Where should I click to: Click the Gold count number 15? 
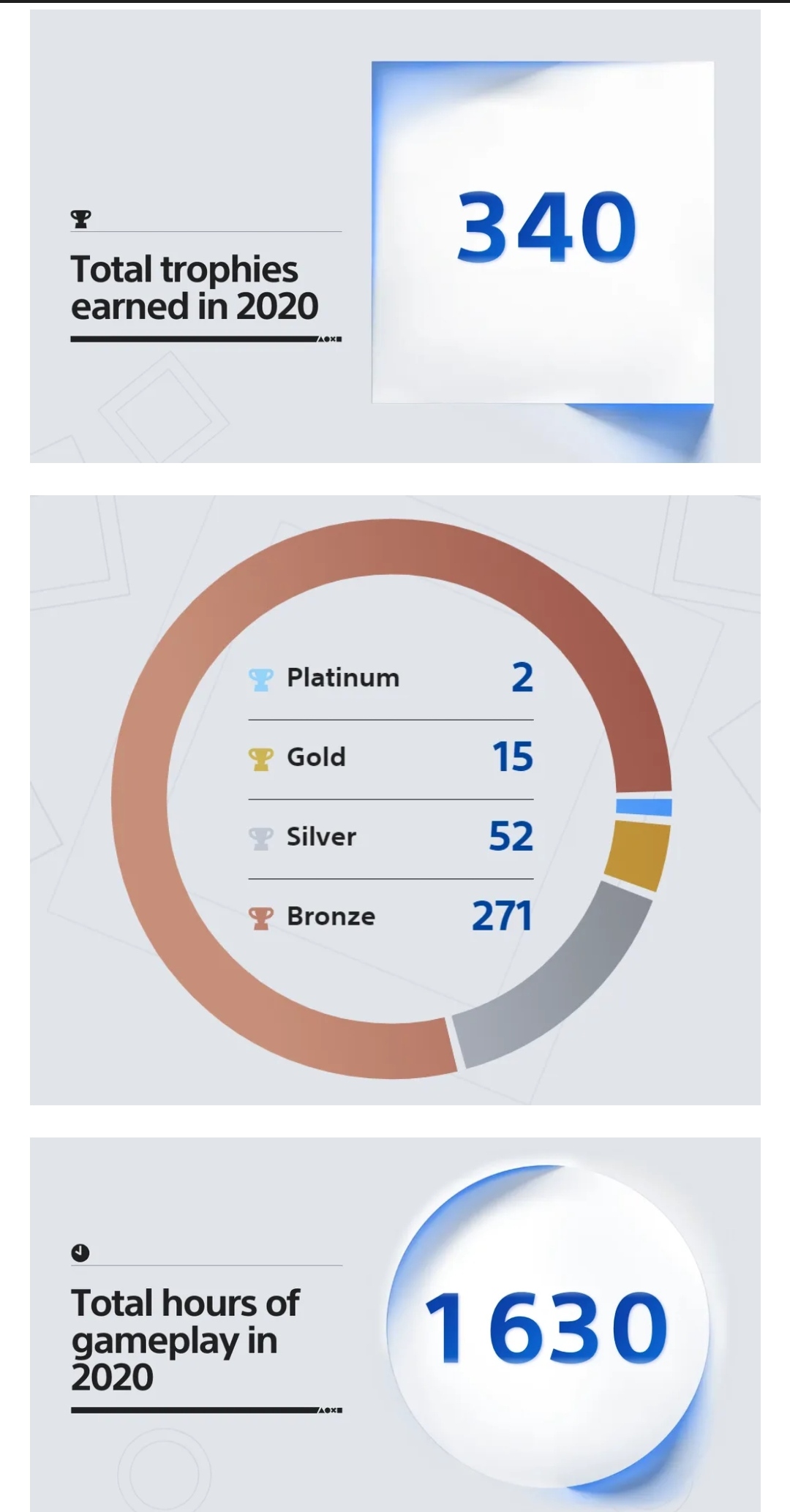coord(513,756)
